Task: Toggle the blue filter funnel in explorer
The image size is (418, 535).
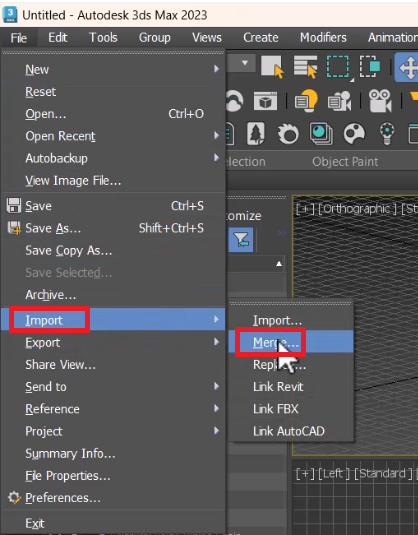Action: [x=241, y=240]
